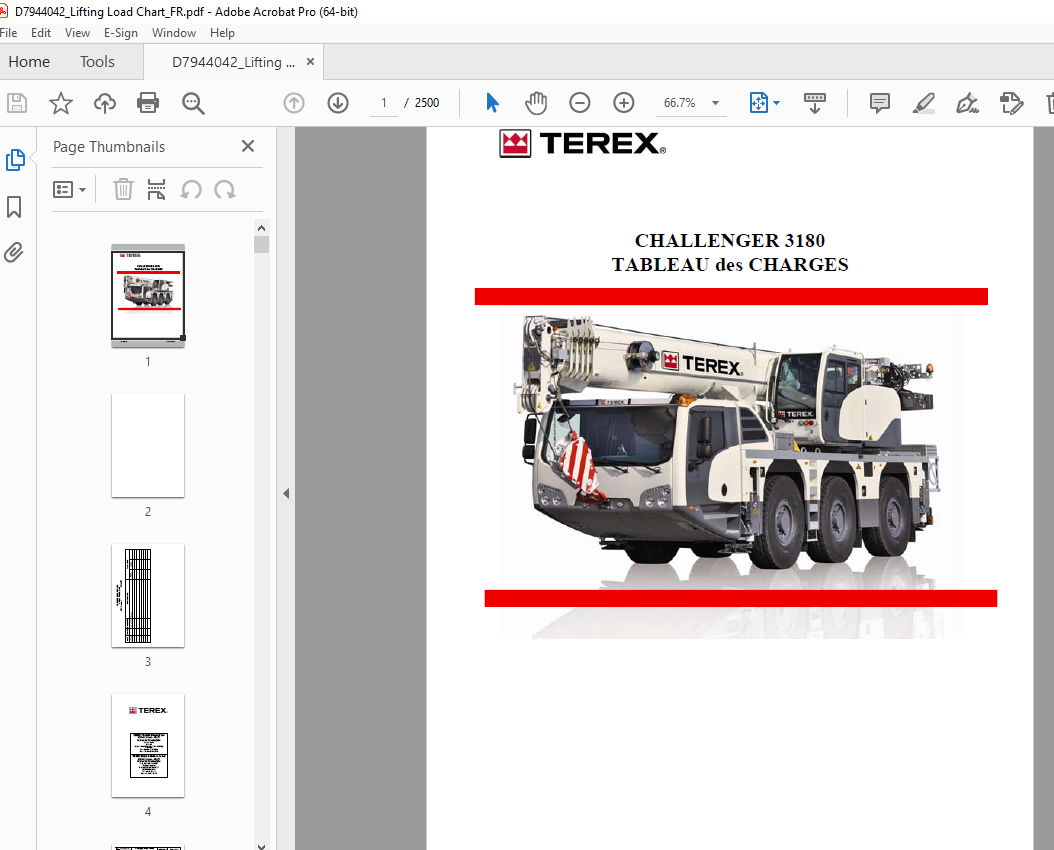The width and height of the screenshot is (1054, 850).
Task: Click the CHALLENGER 3180 title text
Action: (x=730, y=241)
